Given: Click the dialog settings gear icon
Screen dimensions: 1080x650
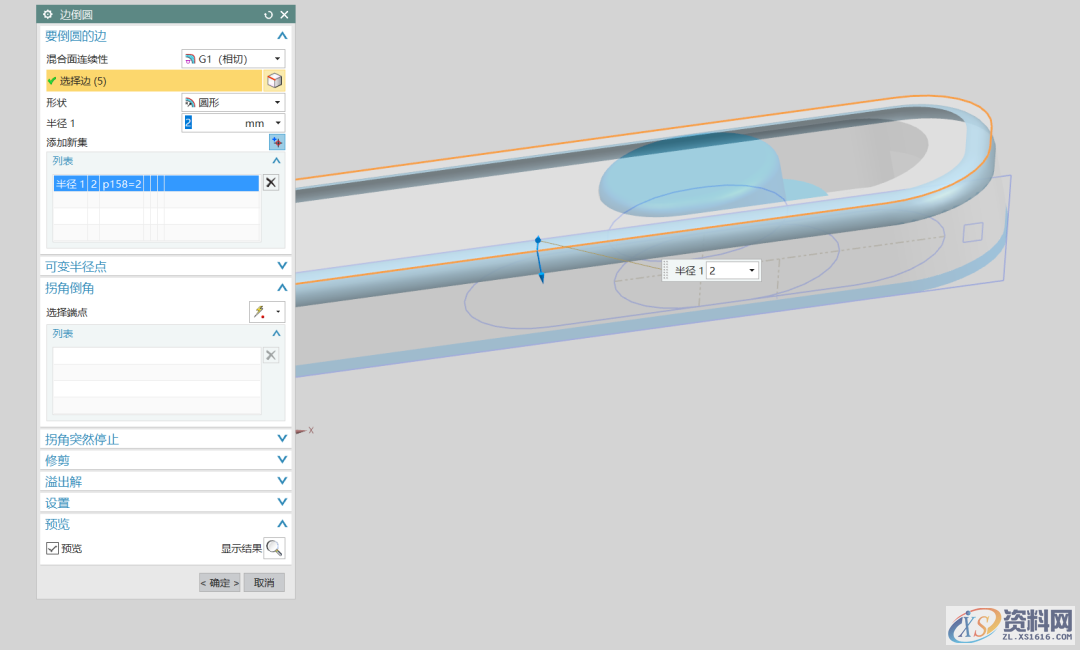Looking at the screenshot, I should tap(48, 15).
